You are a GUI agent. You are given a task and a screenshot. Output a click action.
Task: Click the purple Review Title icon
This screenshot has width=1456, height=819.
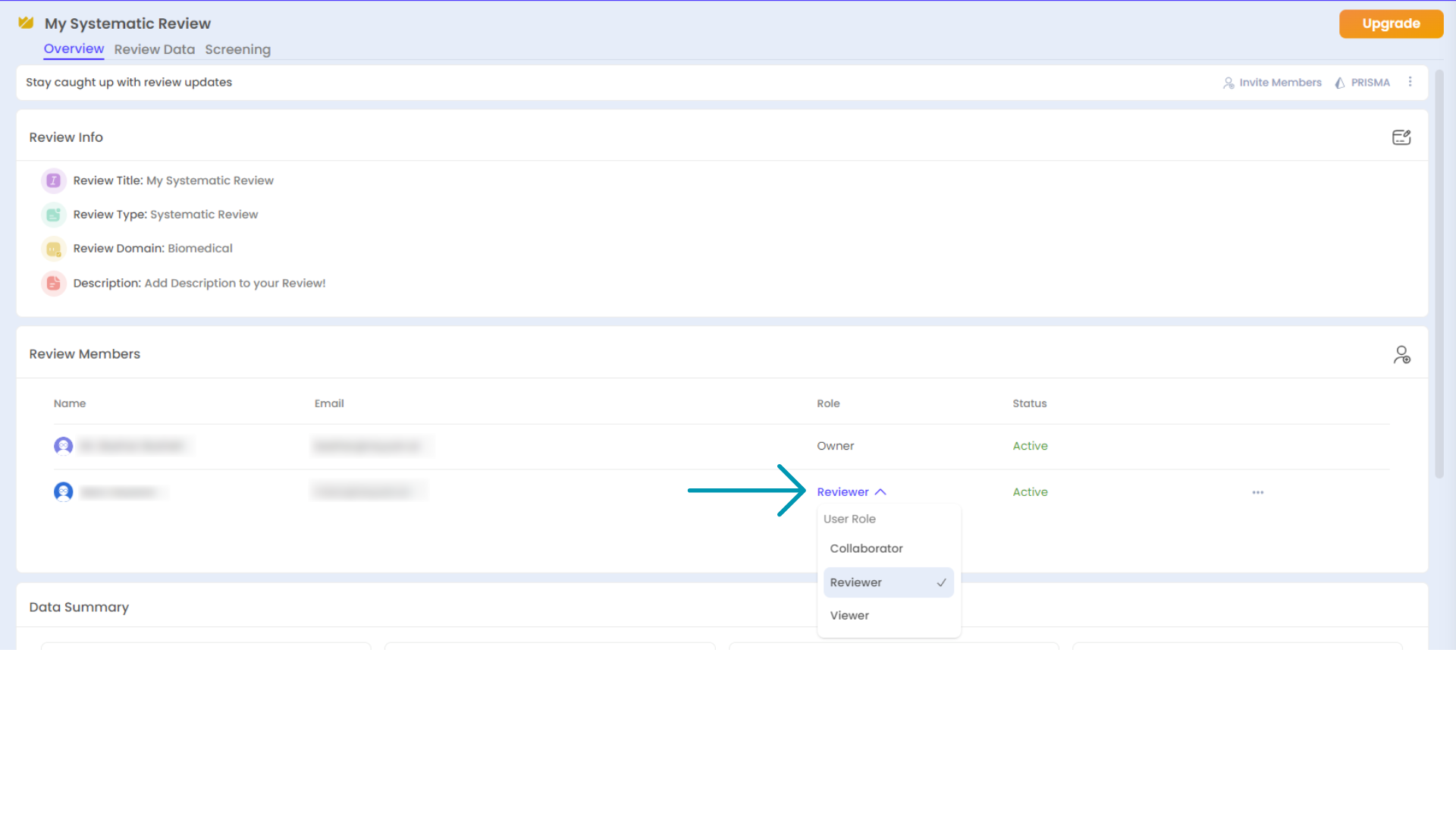(x=53, y=180)
